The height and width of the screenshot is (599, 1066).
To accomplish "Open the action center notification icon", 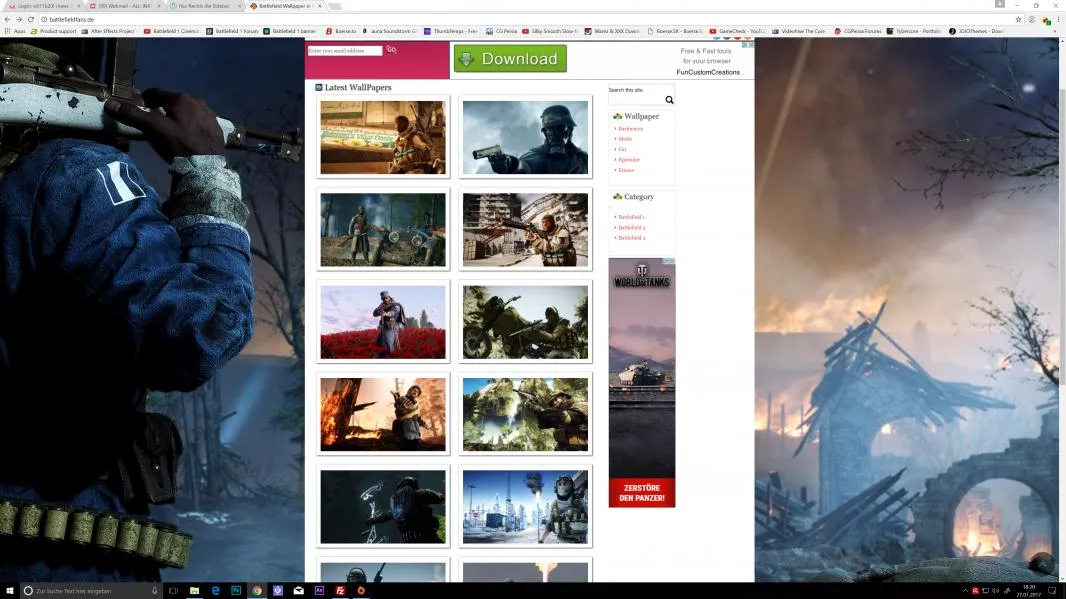I will coord(1052,591).
